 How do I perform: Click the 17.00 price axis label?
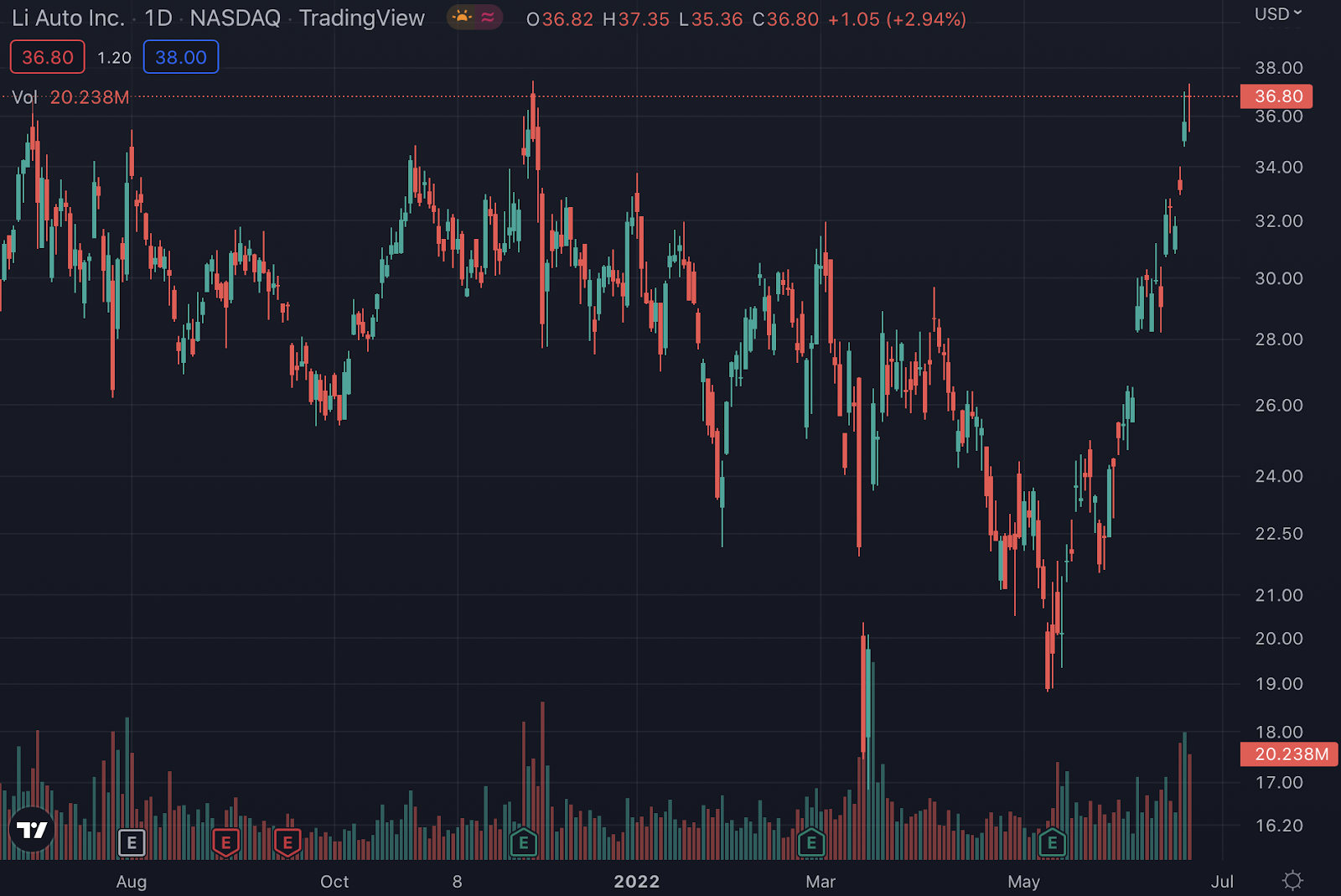(1279, 783)
